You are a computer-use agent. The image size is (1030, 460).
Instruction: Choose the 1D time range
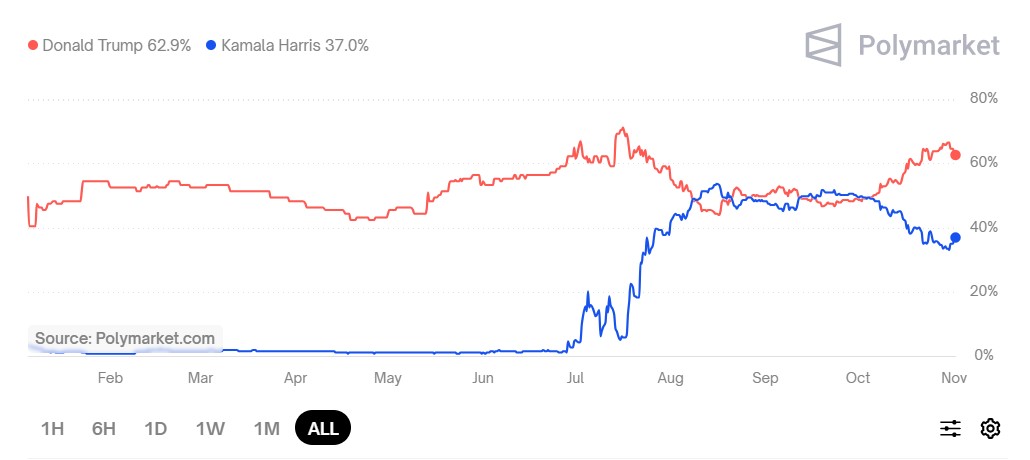pyautogui.click(x=155, y=429)
